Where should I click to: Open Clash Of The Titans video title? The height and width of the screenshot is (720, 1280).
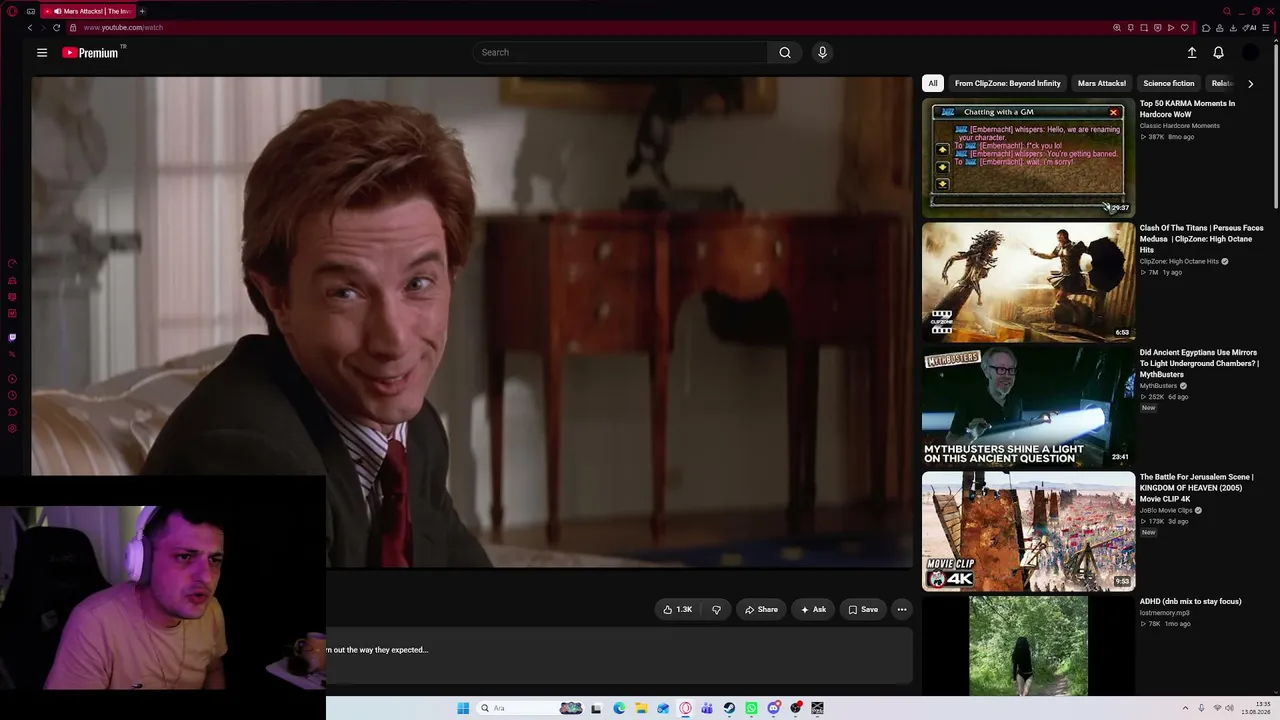[x=1201, y=239]
